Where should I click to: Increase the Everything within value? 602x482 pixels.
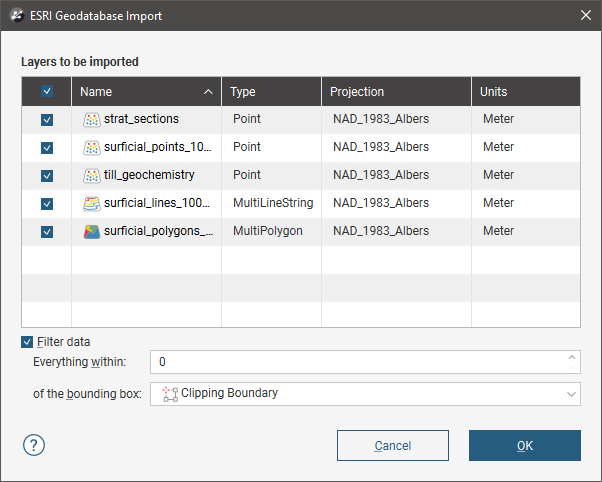coord(571,357)
